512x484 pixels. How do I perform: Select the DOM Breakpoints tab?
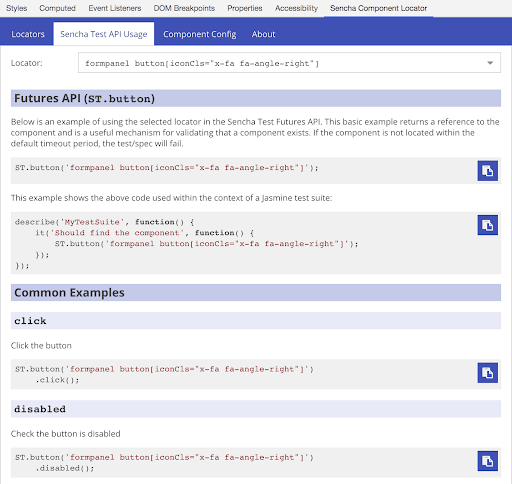coord(184,8)
